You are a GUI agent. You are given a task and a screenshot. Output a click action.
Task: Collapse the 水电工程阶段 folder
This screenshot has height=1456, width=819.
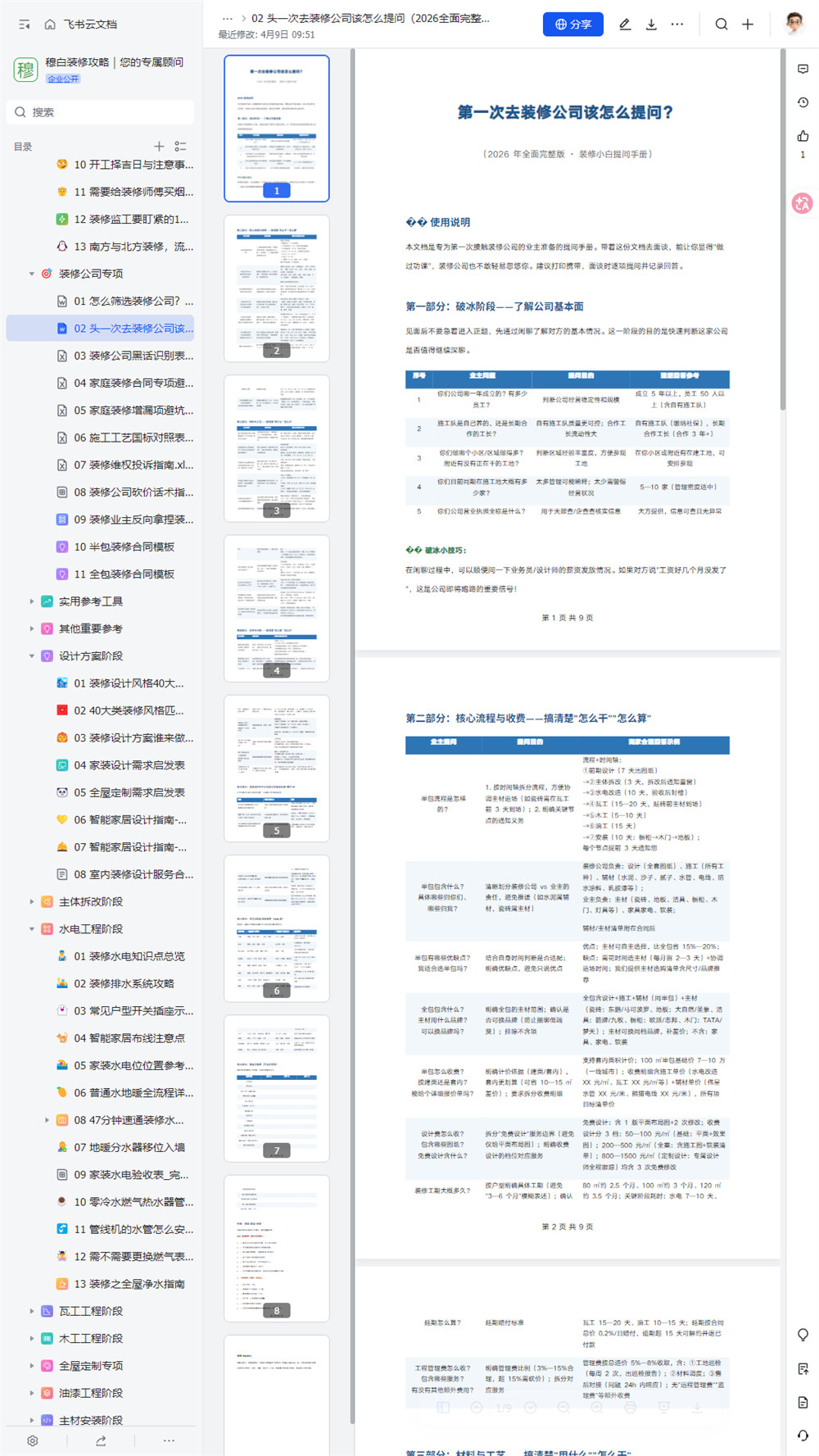pos(32,929)
